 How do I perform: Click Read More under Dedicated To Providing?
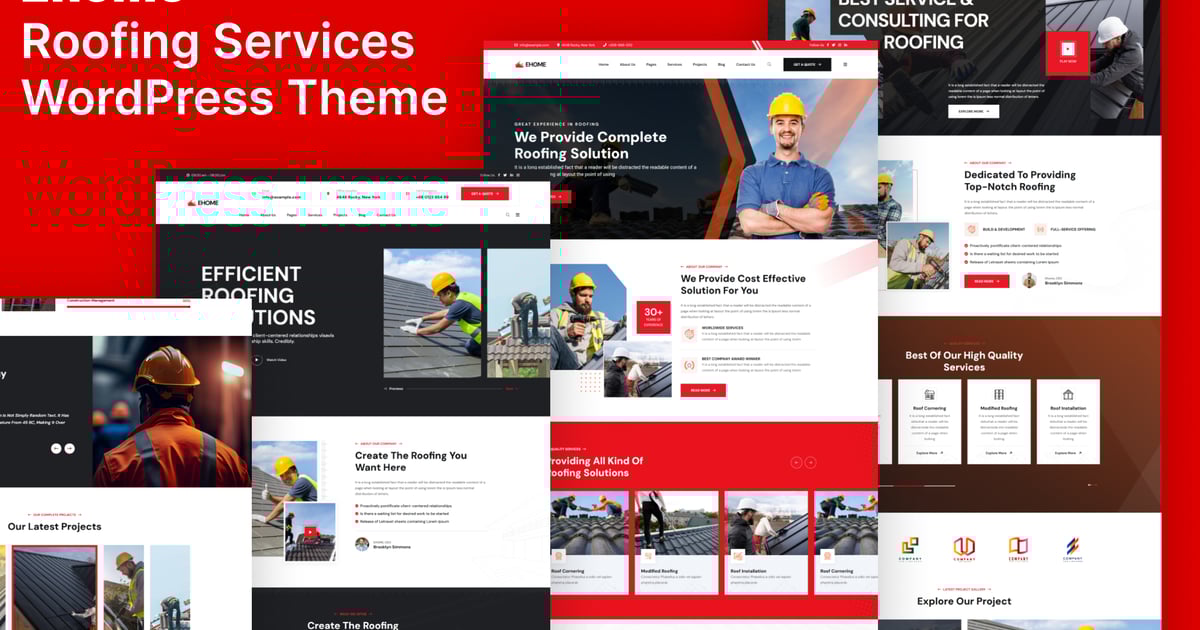986,281
